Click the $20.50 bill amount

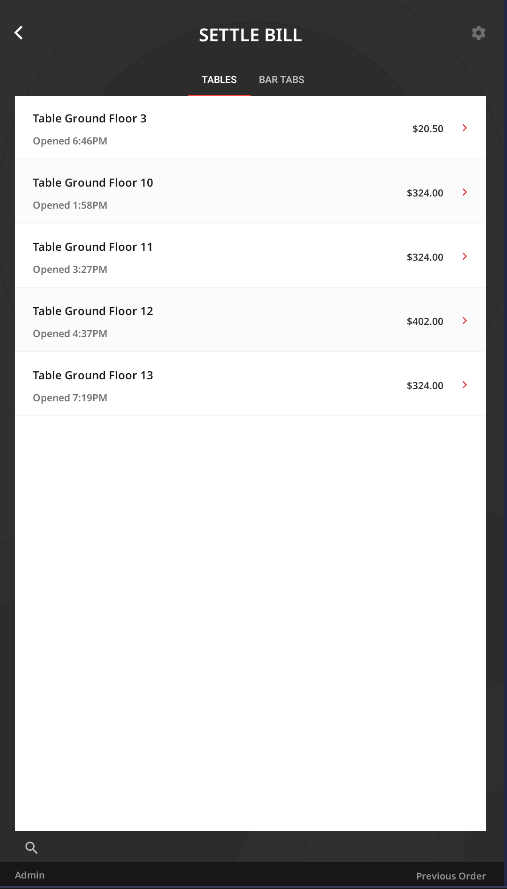pyautogui.click(x=428, y=129)
